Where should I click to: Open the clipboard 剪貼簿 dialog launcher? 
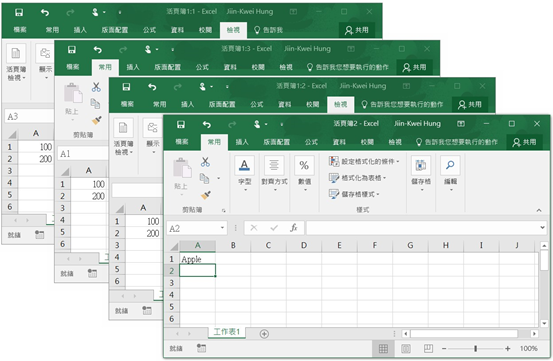(x=224, y=210)
